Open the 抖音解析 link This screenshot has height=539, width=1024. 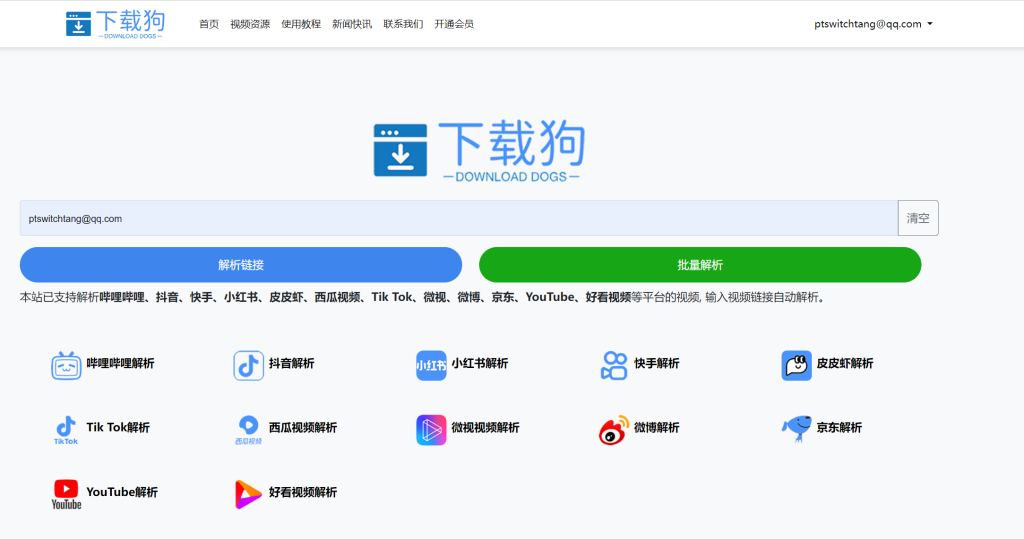[292, 363]
